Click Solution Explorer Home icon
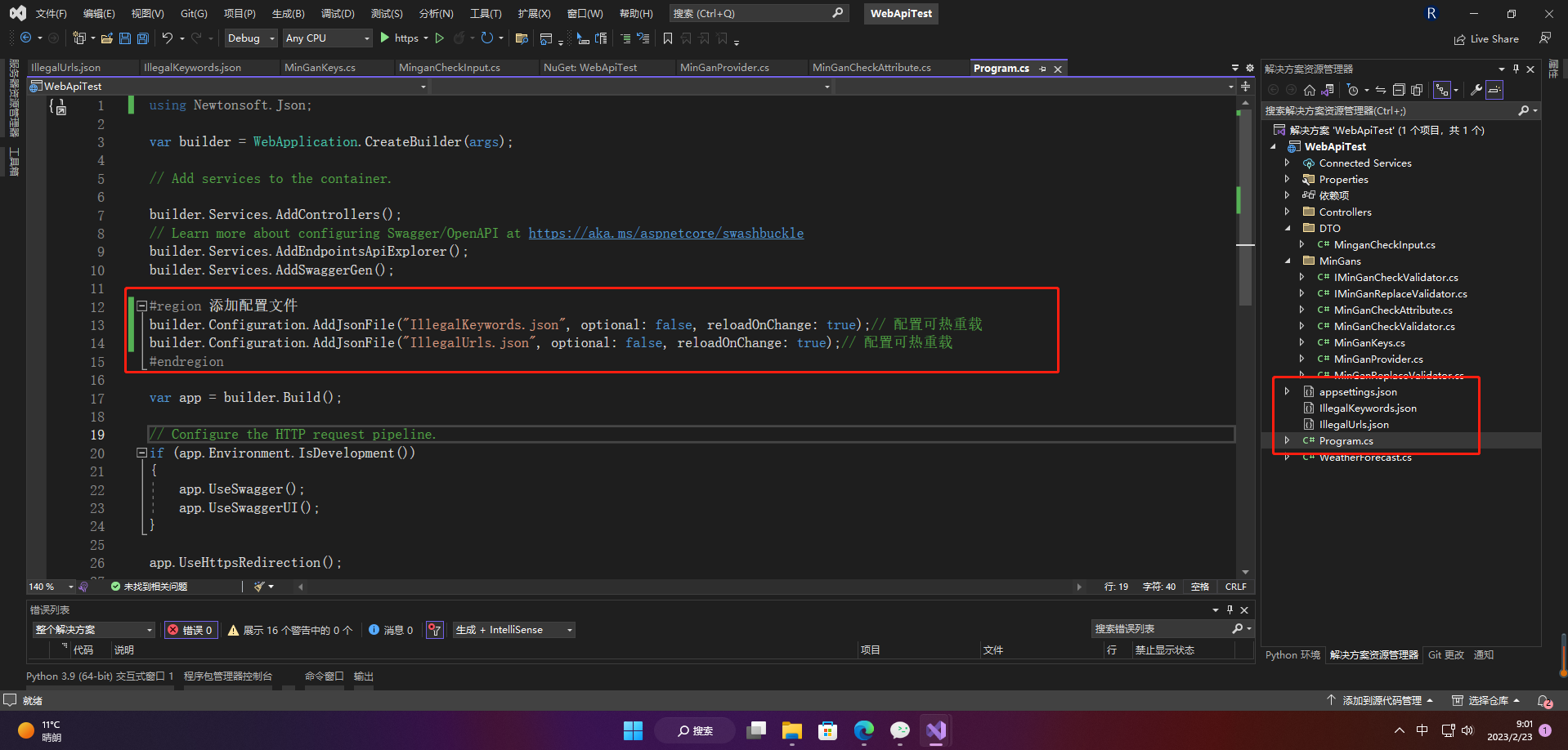1568x750 pixels. tap(1310, 90)
